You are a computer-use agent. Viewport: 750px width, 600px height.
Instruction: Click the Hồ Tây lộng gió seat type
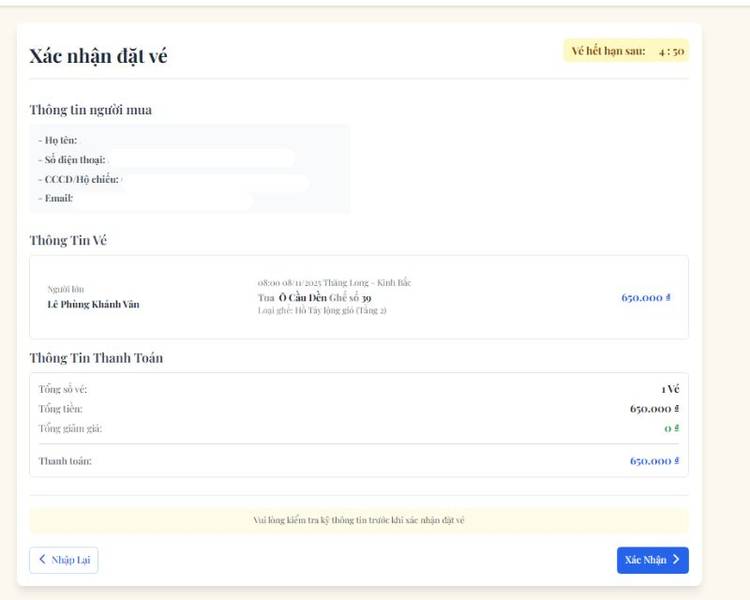pyautogui.click(x=322, y=311)
